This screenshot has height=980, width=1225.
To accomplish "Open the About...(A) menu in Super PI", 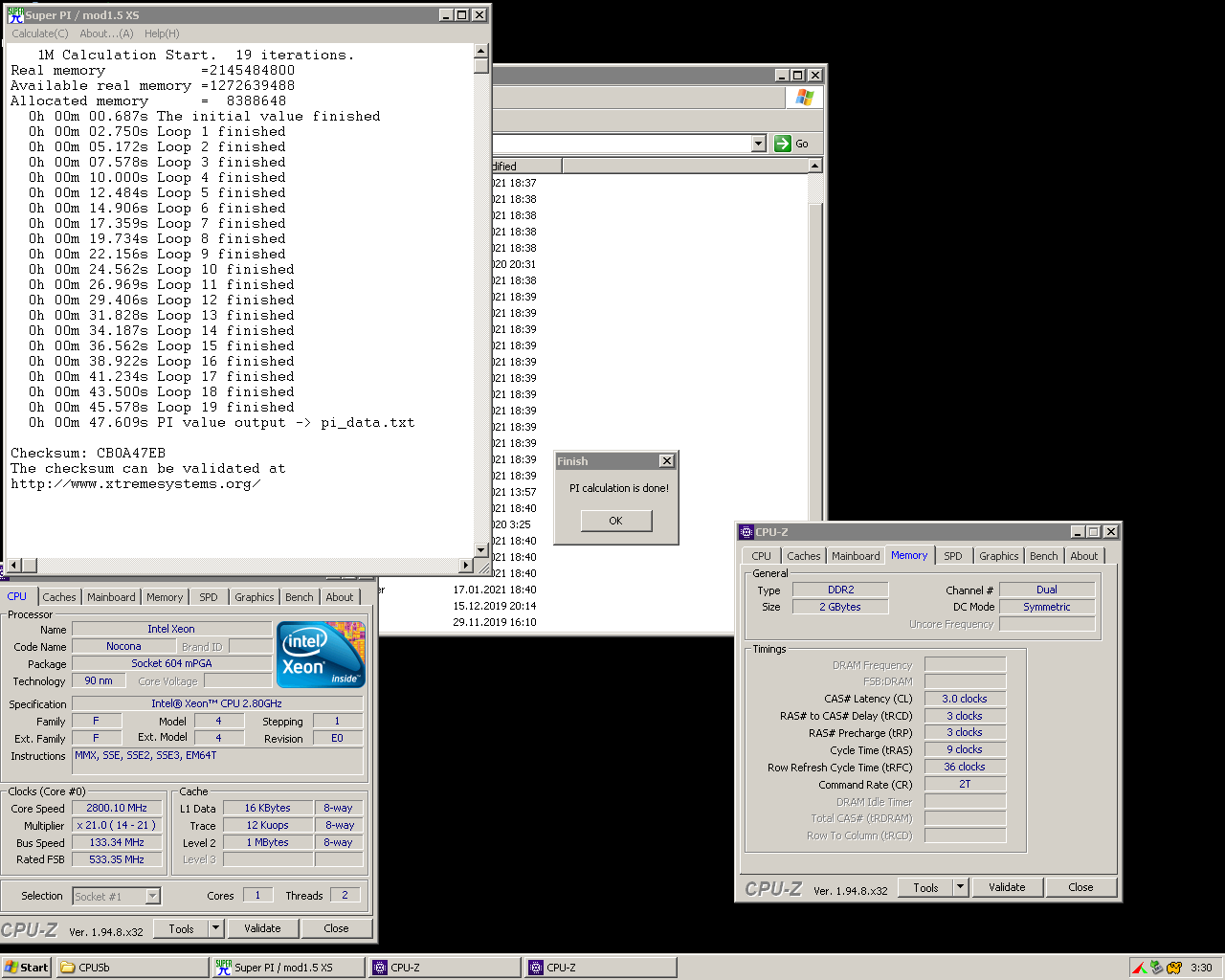I will [x=106, y=33].
